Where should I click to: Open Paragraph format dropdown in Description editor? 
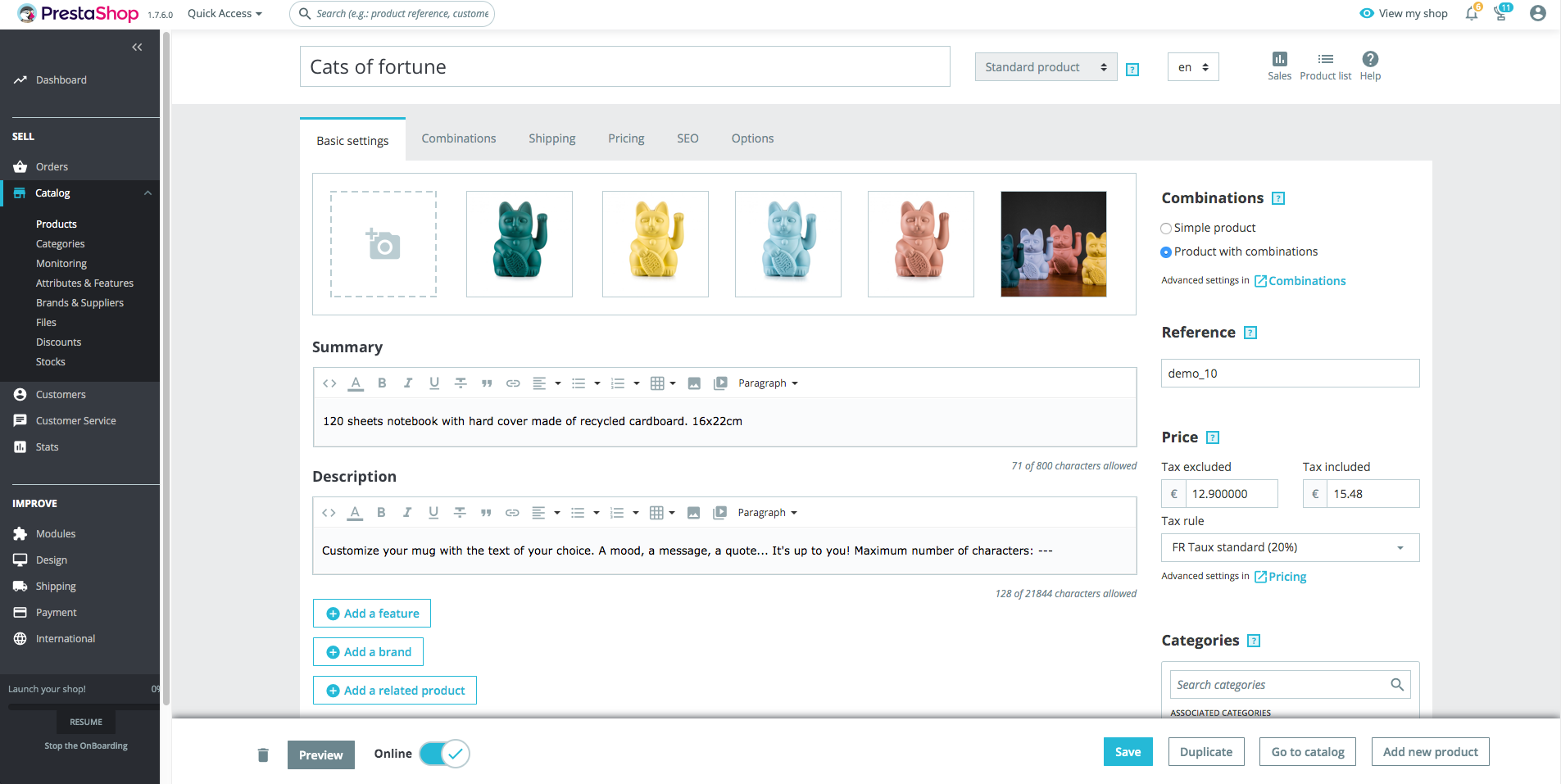(767, 512)
